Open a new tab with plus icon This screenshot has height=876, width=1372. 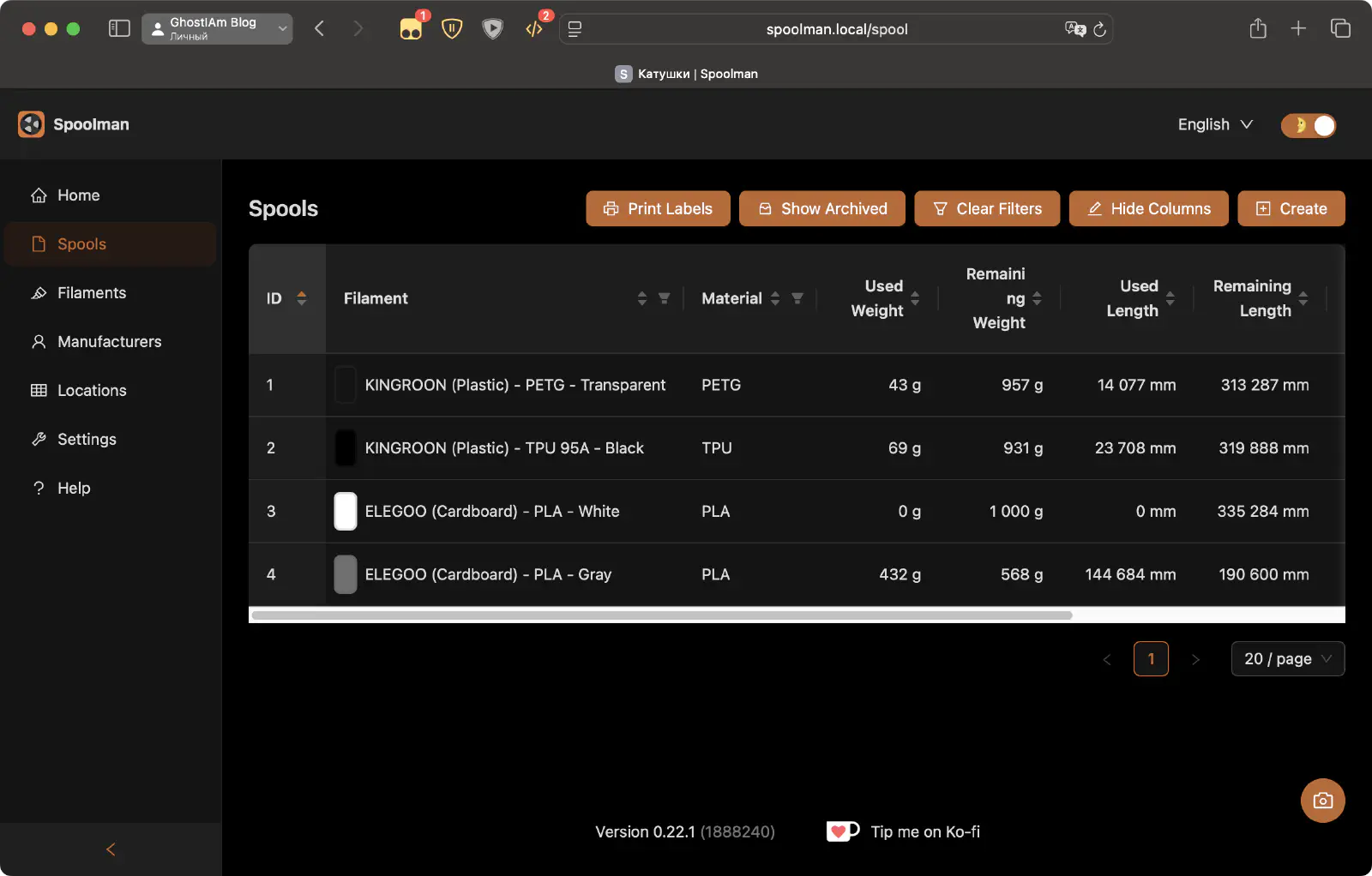[x=1298, y=28]
